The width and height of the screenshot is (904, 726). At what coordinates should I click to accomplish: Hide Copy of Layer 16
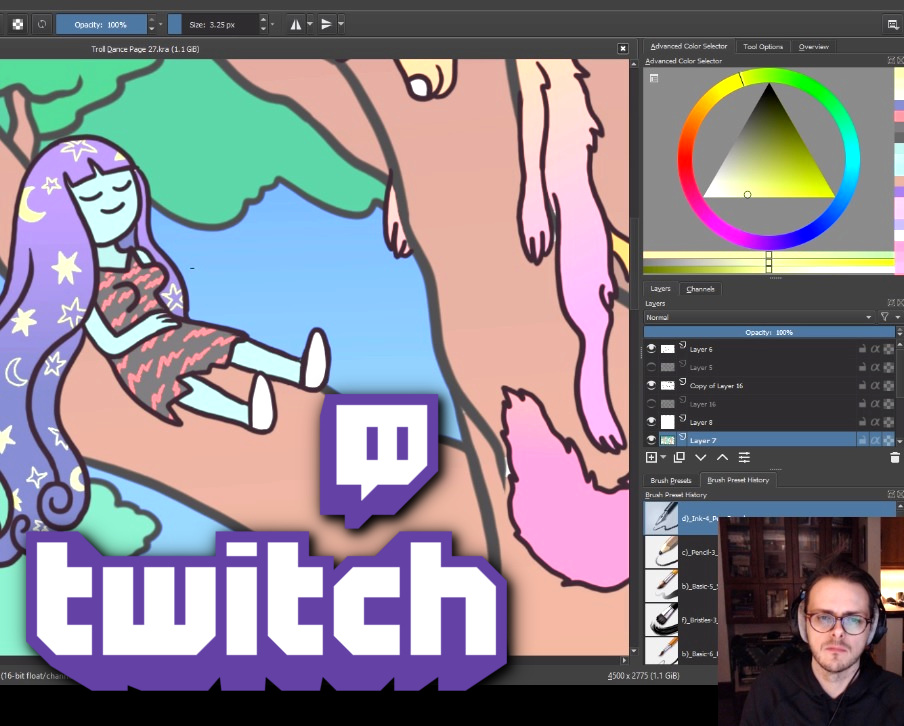[x=651, y=385]
